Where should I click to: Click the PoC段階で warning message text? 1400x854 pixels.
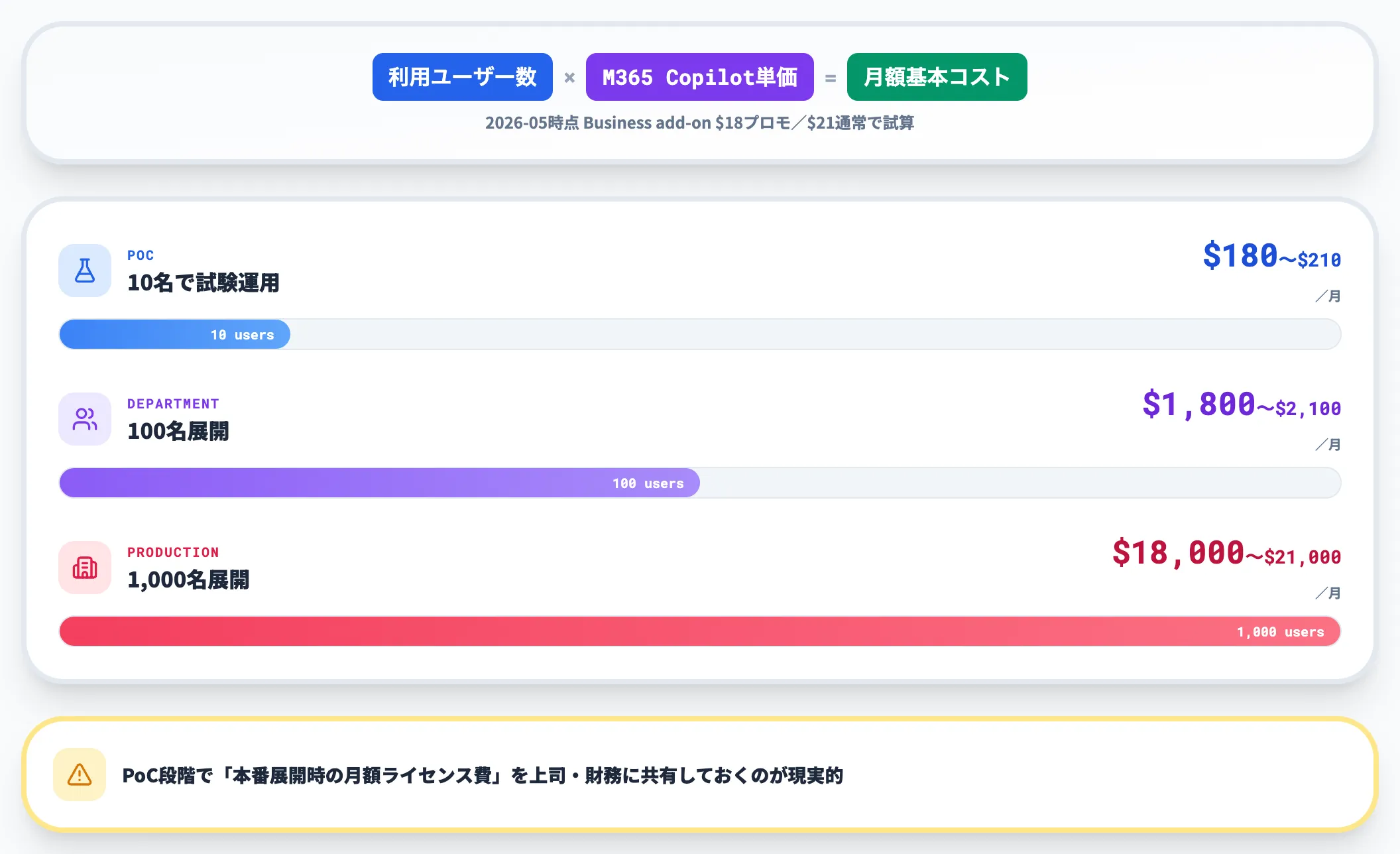coord(483,775)
